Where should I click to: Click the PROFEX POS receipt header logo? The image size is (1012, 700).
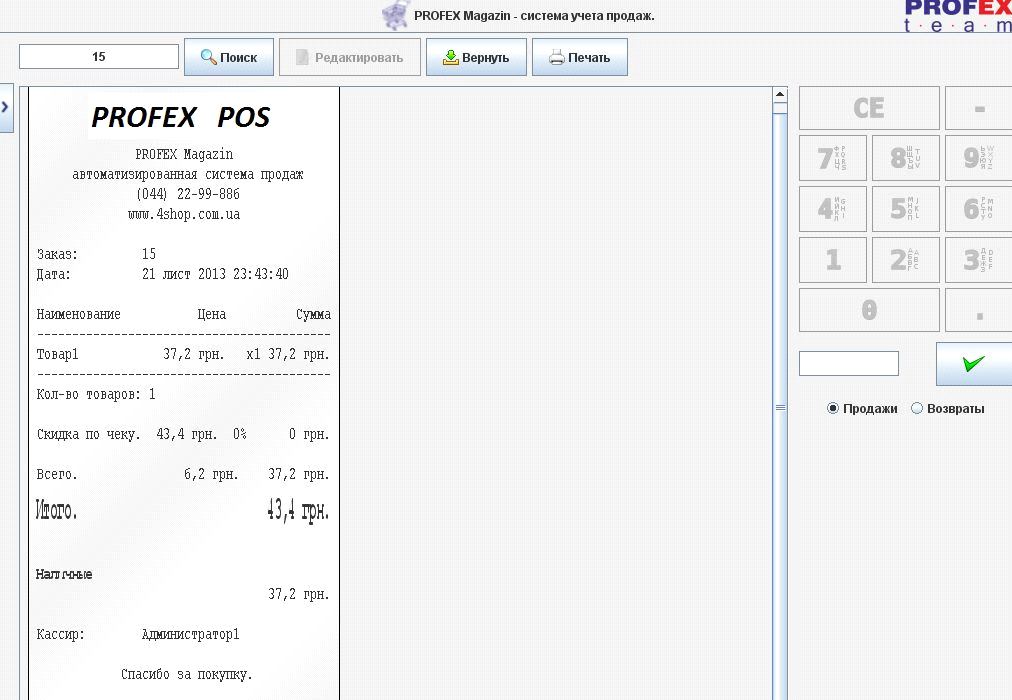[x=181, y=117]
